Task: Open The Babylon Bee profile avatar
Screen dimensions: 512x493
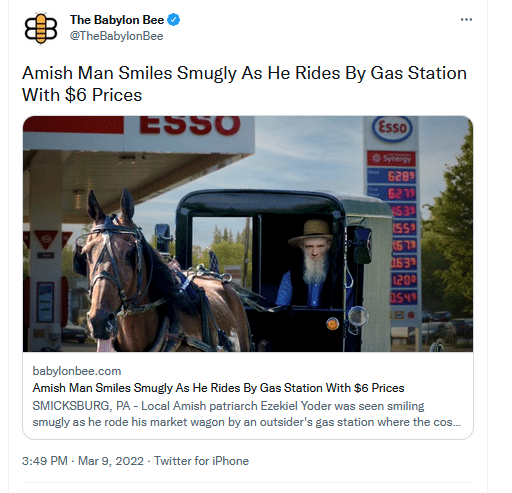Action: click(x=41, y=28)
